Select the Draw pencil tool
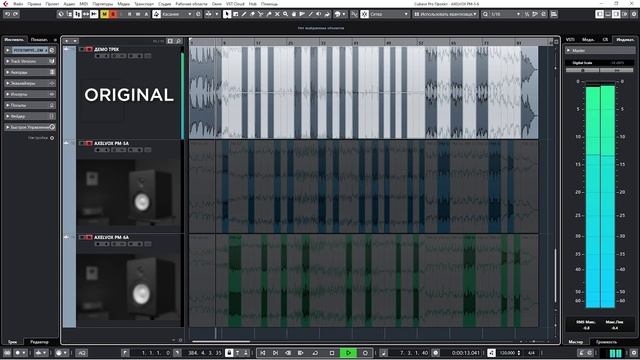Image resolution: width=640 pixels, height=360 pixels. click(244, 14)
